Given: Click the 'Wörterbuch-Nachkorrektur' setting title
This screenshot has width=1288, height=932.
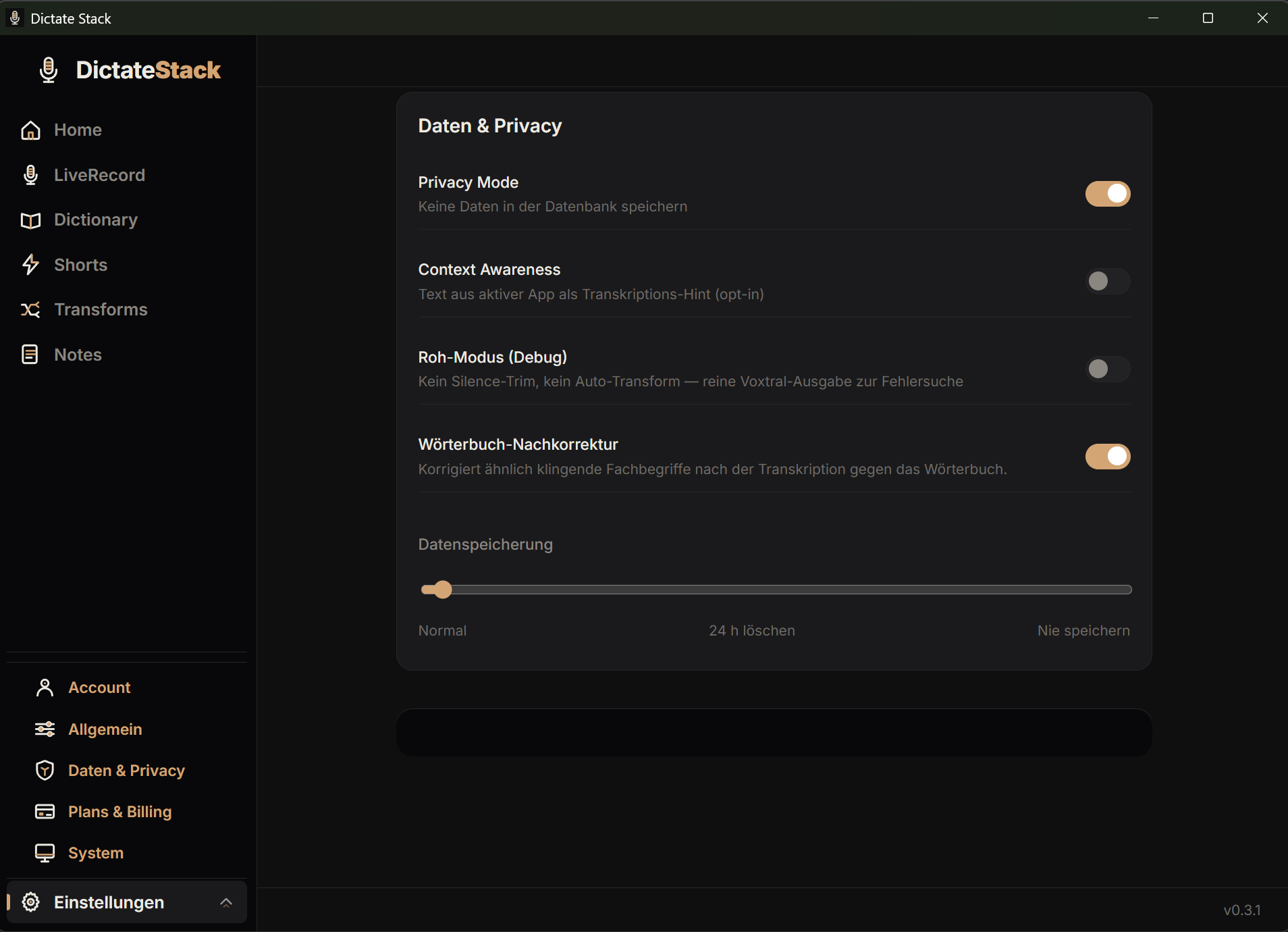Looking at the screenshot, I should [x=518, y=444].
